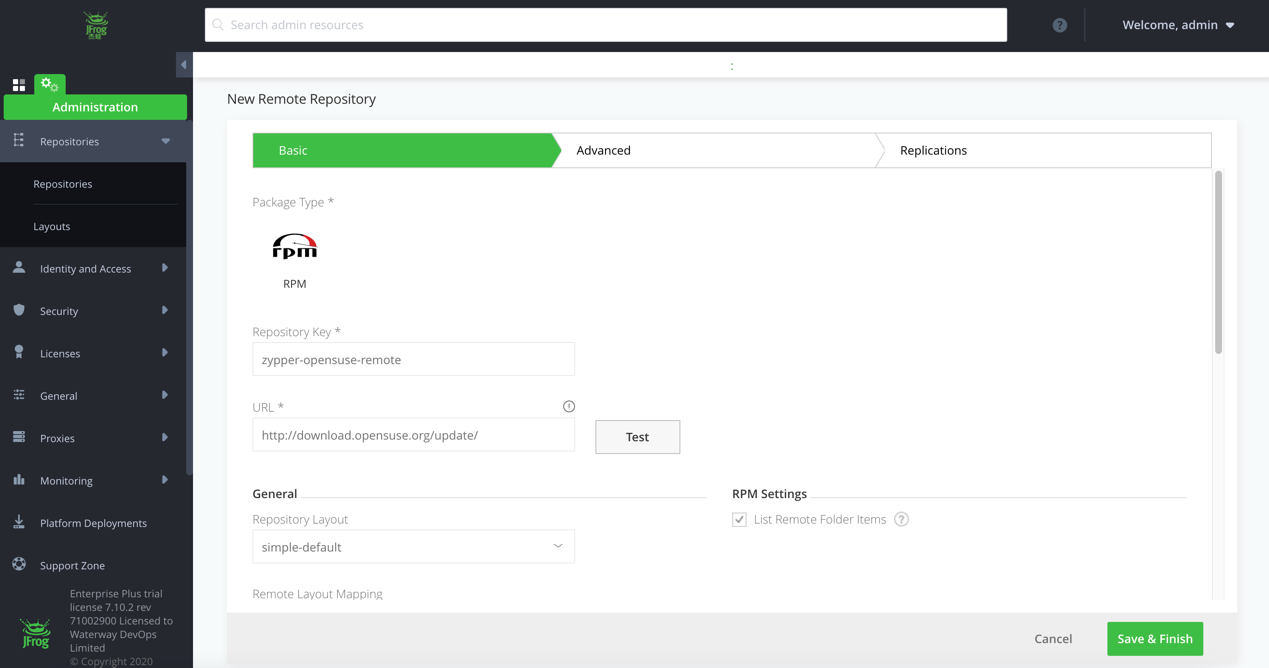Image resolution: width=1269 pixels, height=668 pixels.
Task: Click the Licenses ribbon icon
Action: point(19,352)
